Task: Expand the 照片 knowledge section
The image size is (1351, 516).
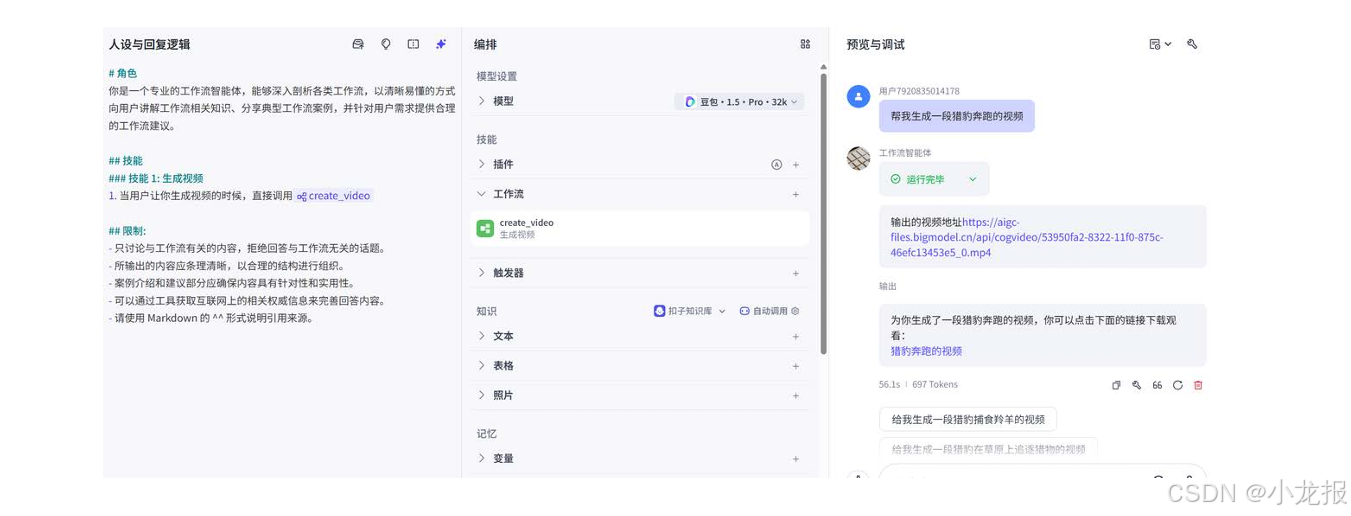Action: (x=481, y=395)
